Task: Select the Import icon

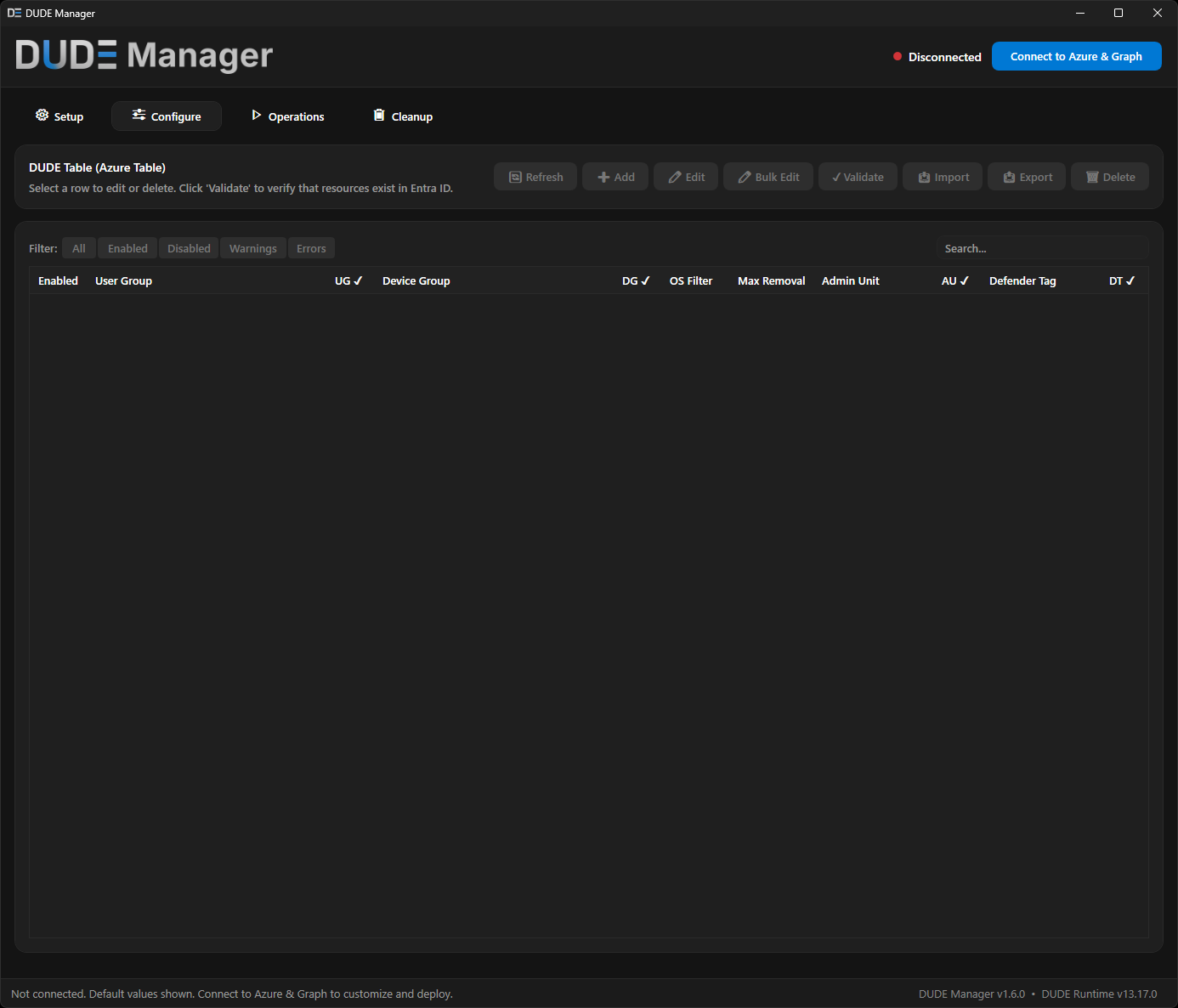Action: tap(925, 177)
